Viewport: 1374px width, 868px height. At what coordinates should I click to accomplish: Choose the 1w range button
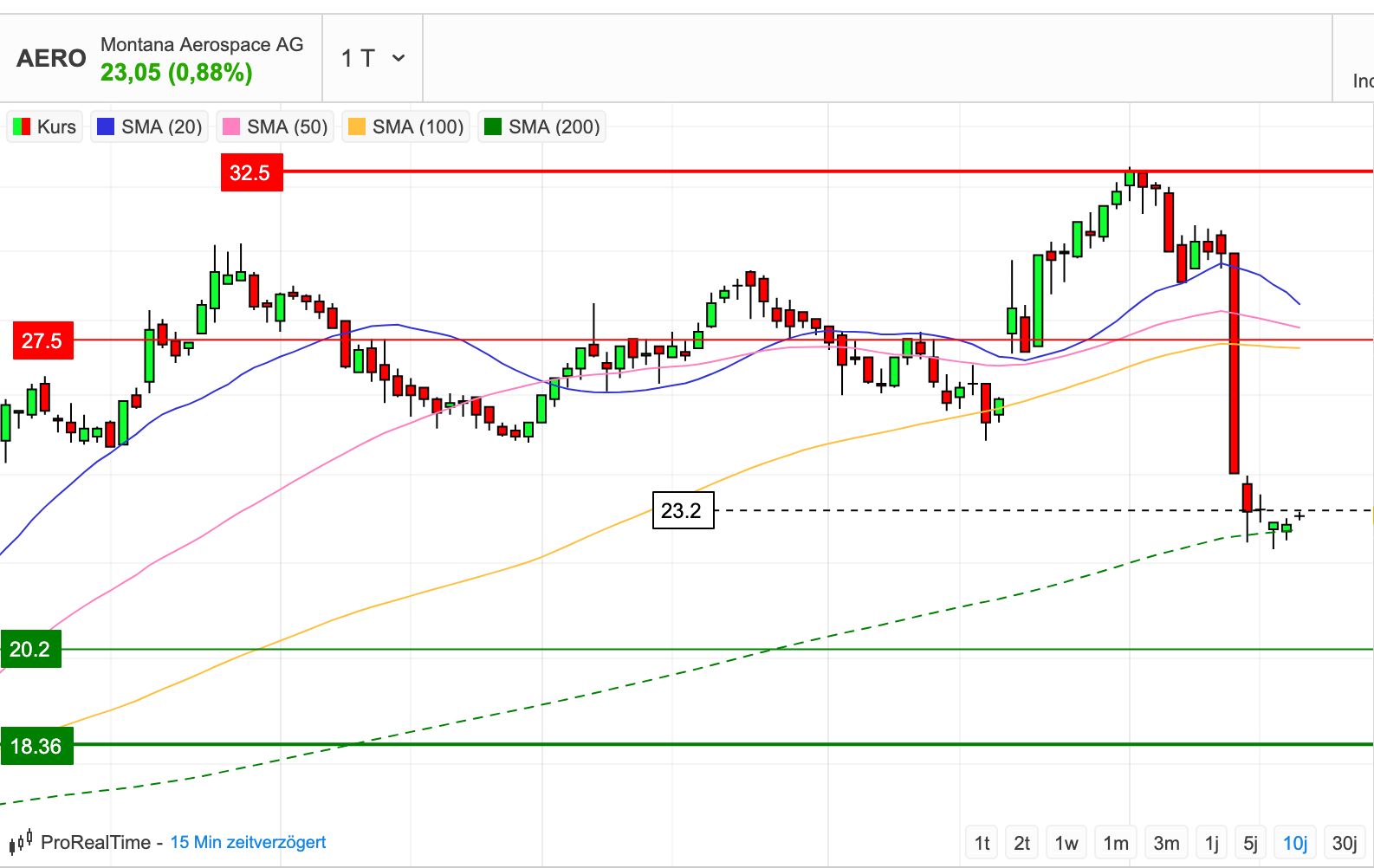(x=1066, y=843)
